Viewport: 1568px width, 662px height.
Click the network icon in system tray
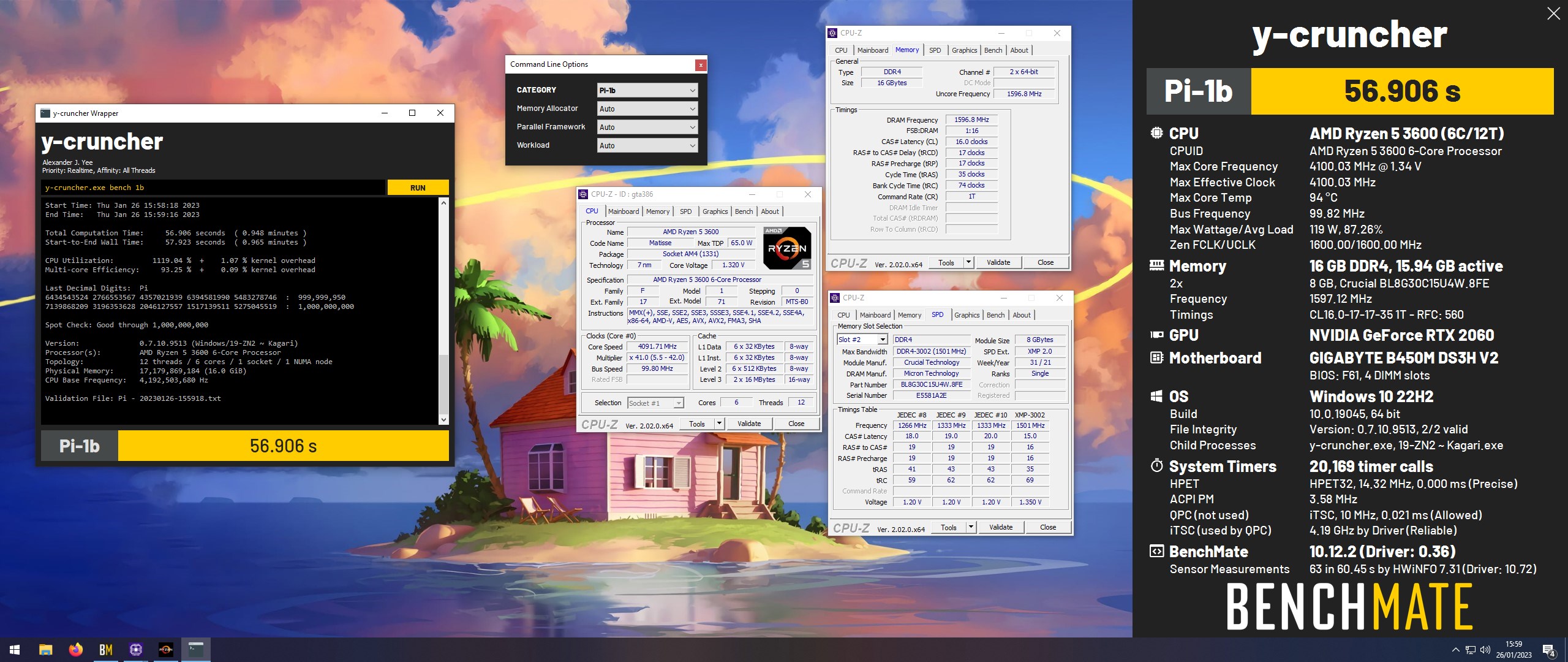[x=1470, y=650]
